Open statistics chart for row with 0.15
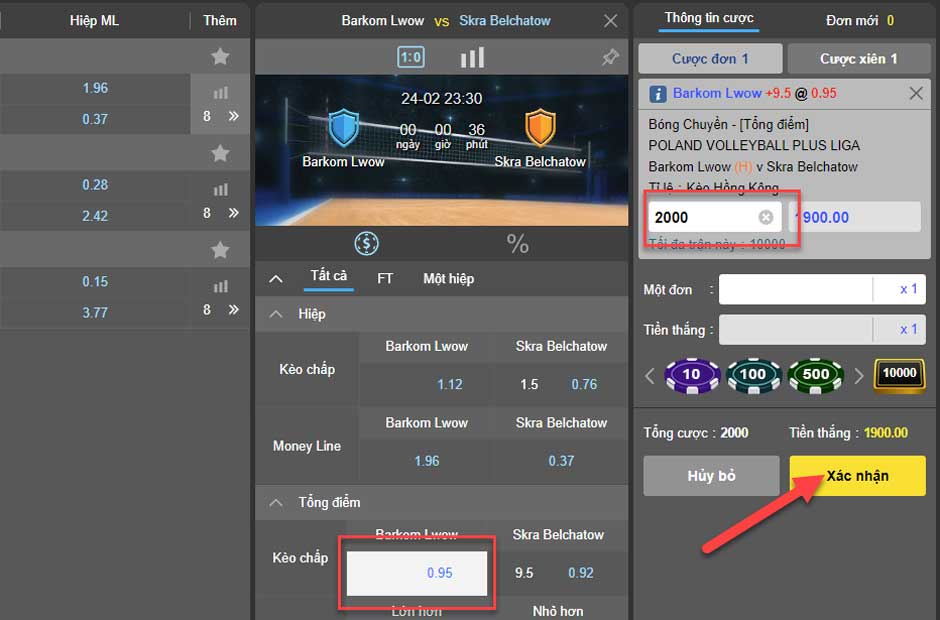The height and width of the screenshot is (620, 940). pos(221,286)
